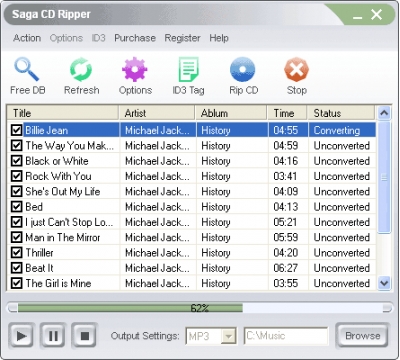Click the square stop playback button
This screenshot has width=400, height=360.
(x=85, y=336)
